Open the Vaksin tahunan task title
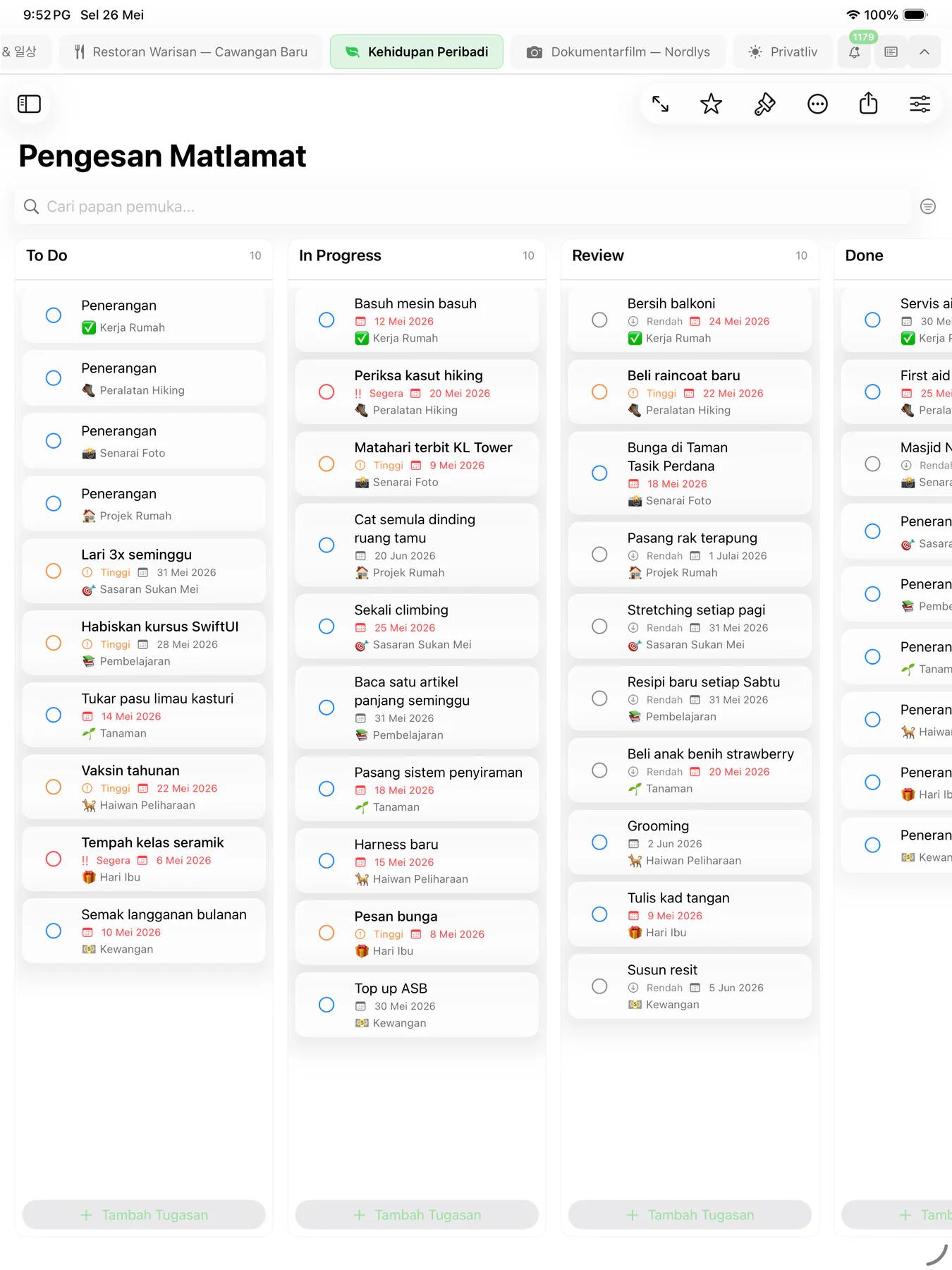952x1270 pixels. (x=130, y=770)
